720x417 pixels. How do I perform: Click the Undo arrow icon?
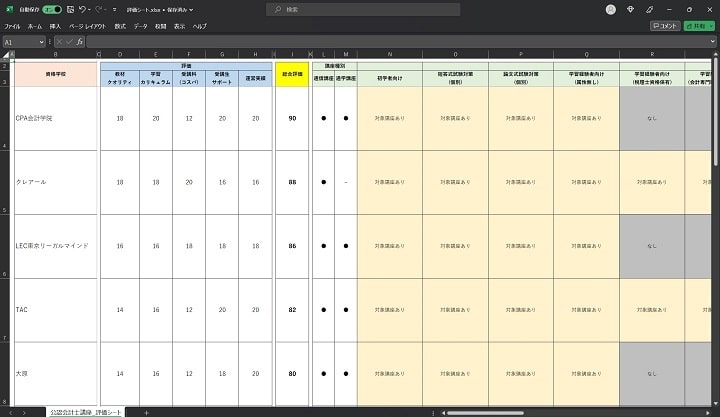point(84,9)
